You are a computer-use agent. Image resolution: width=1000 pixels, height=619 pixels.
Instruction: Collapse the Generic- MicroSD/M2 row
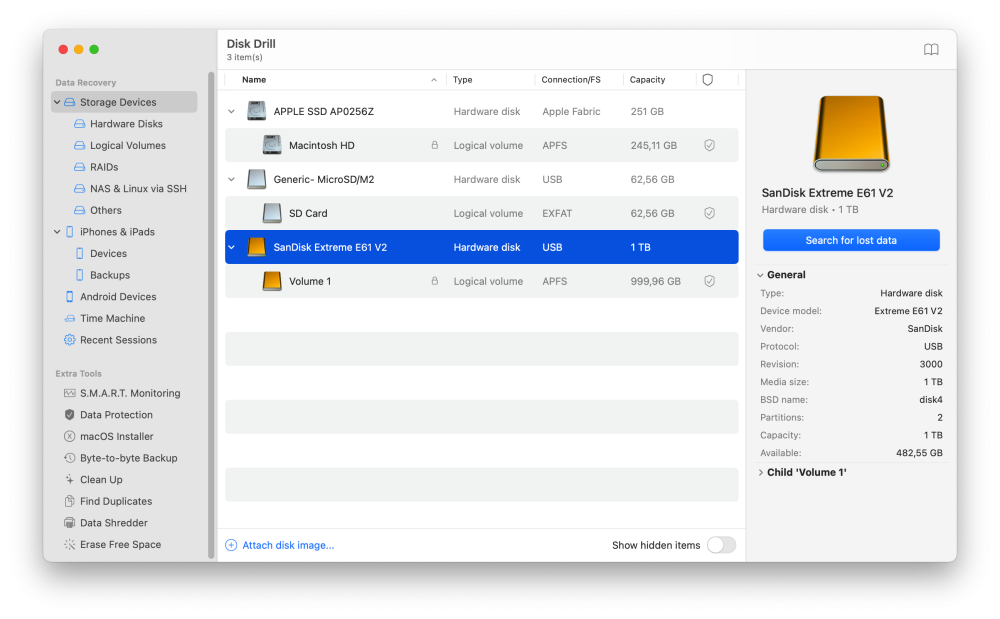click(x=232, y=180)
